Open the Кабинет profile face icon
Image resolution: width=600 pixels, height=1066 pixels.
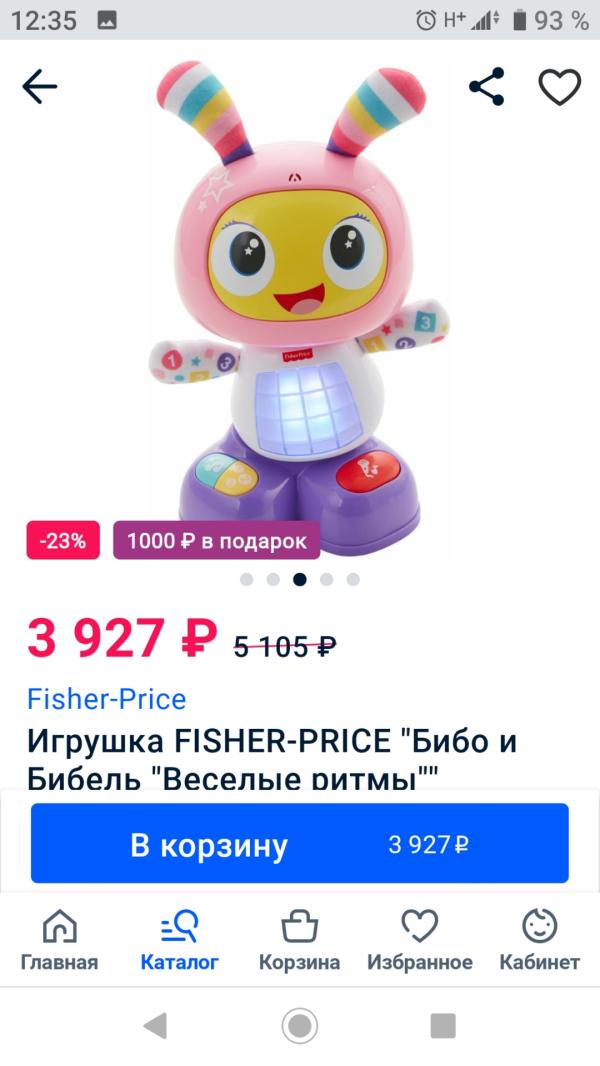coord(540,940)
